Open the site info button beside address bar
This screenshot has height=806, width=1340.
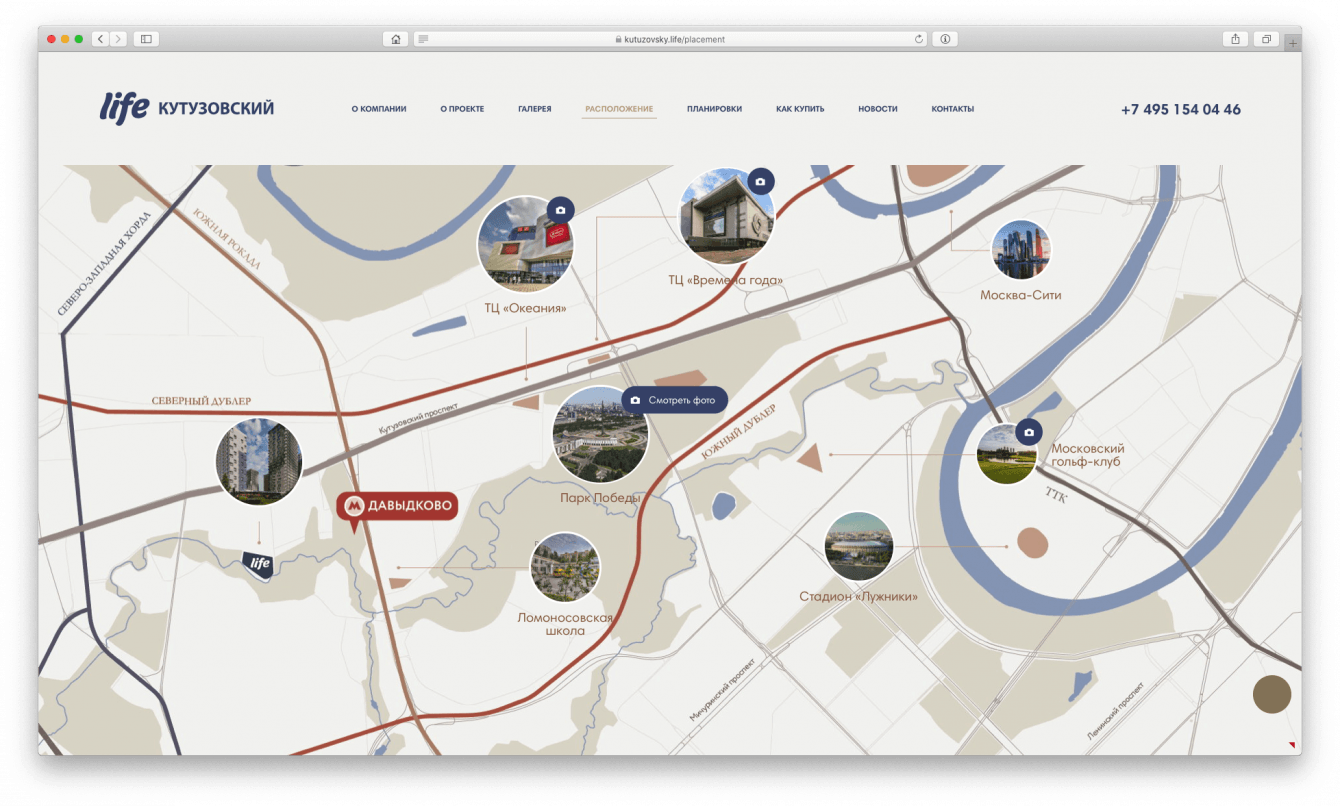pos(944,39)
